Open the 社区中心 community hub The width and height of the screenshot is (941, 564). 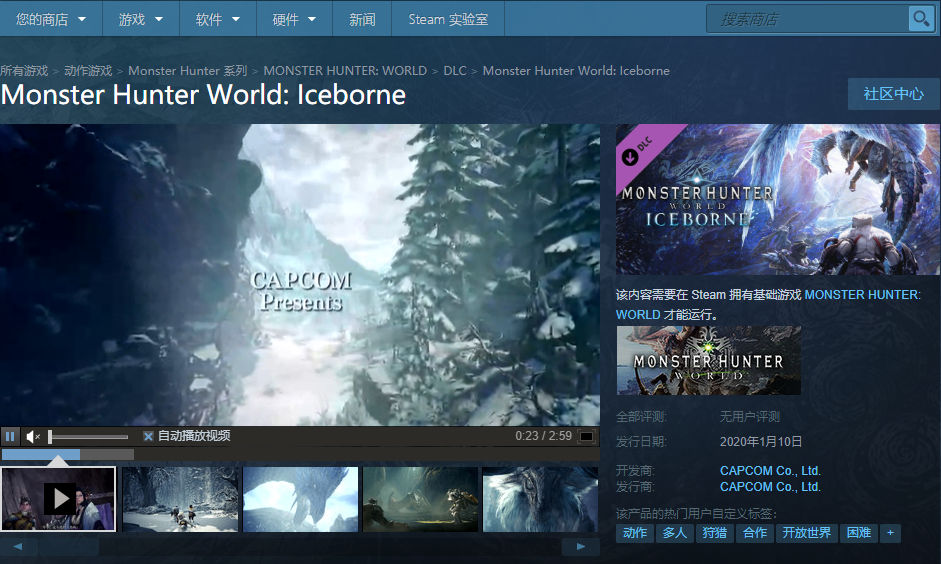coord(893,94)
